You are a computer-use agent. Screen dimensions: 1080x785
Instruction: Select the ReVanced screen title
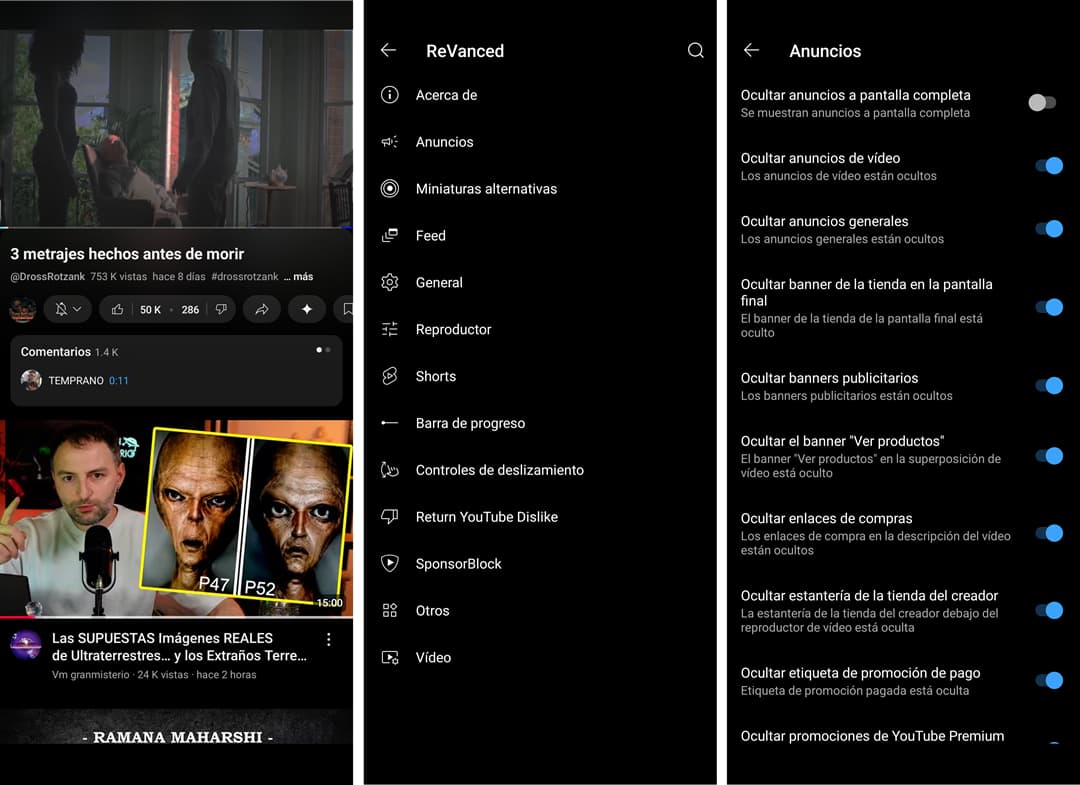click(x=465, y=51)
